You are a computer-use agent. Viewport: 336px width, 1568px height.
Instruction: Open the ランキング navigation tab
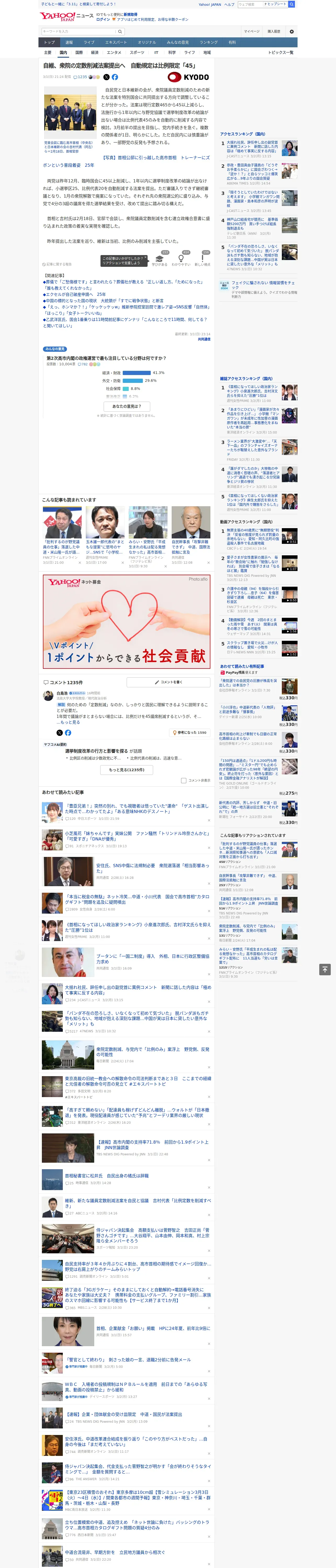coord(209,42)
